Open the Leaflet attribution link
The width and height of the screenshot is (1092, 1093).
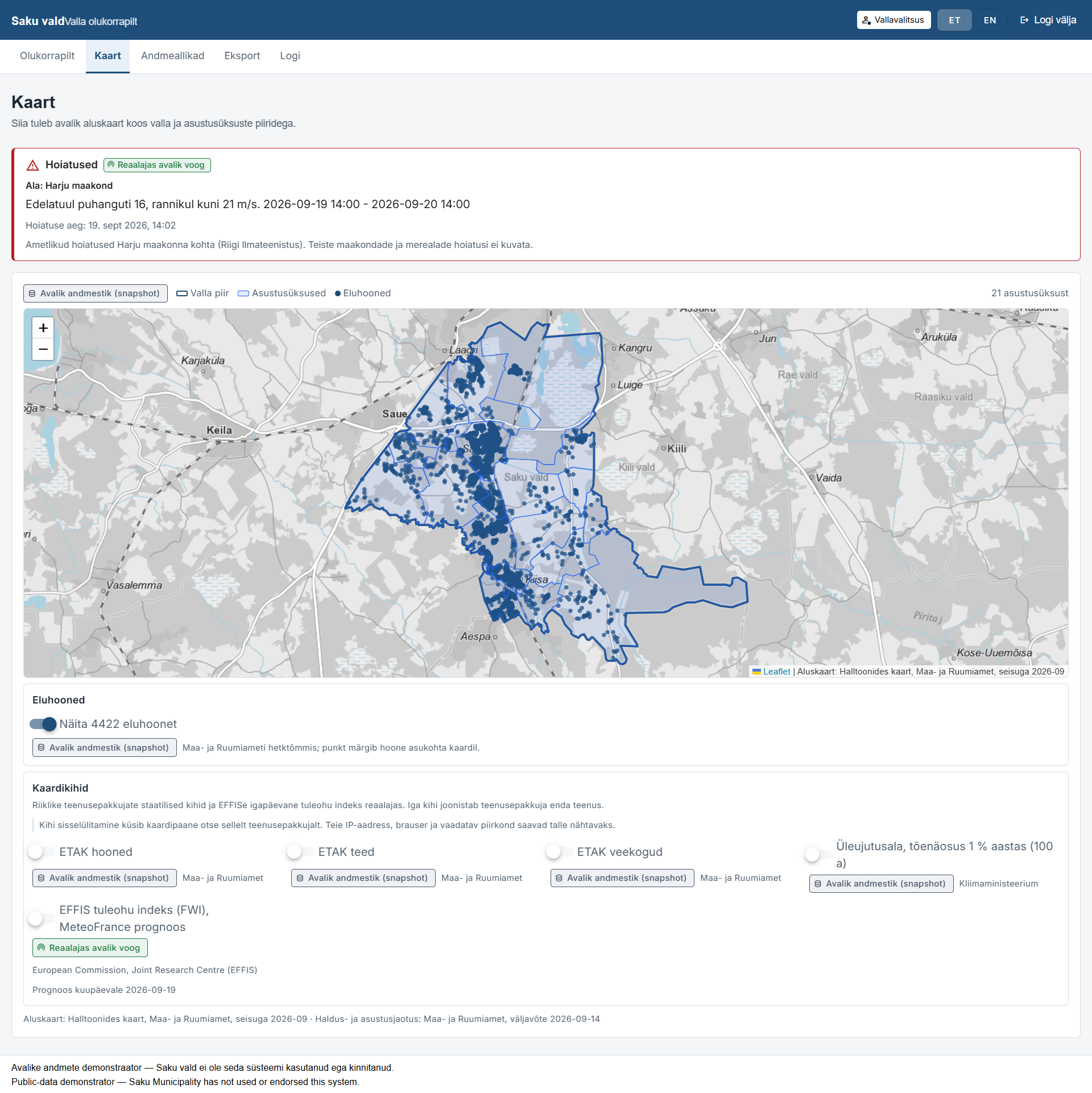[x=776, y=672]
